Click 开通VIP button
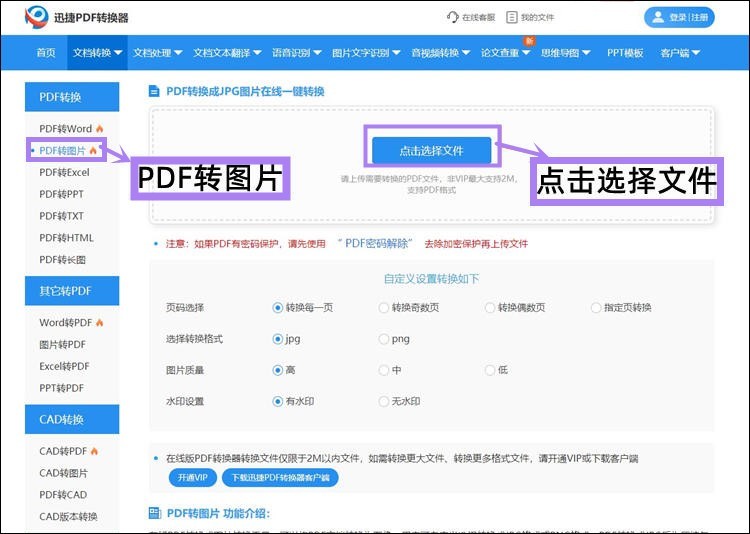 tap(193, 478)
